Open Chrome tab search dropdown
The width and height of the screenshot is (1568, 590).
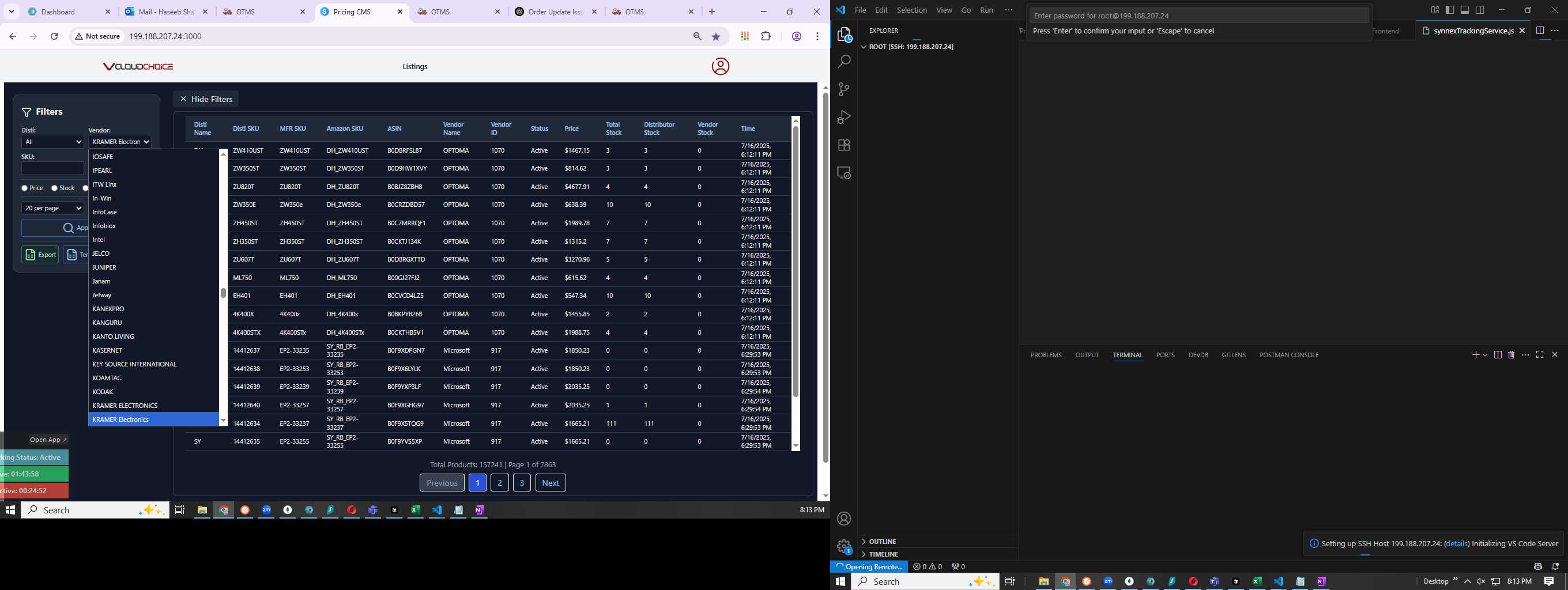tap(12, 12)
